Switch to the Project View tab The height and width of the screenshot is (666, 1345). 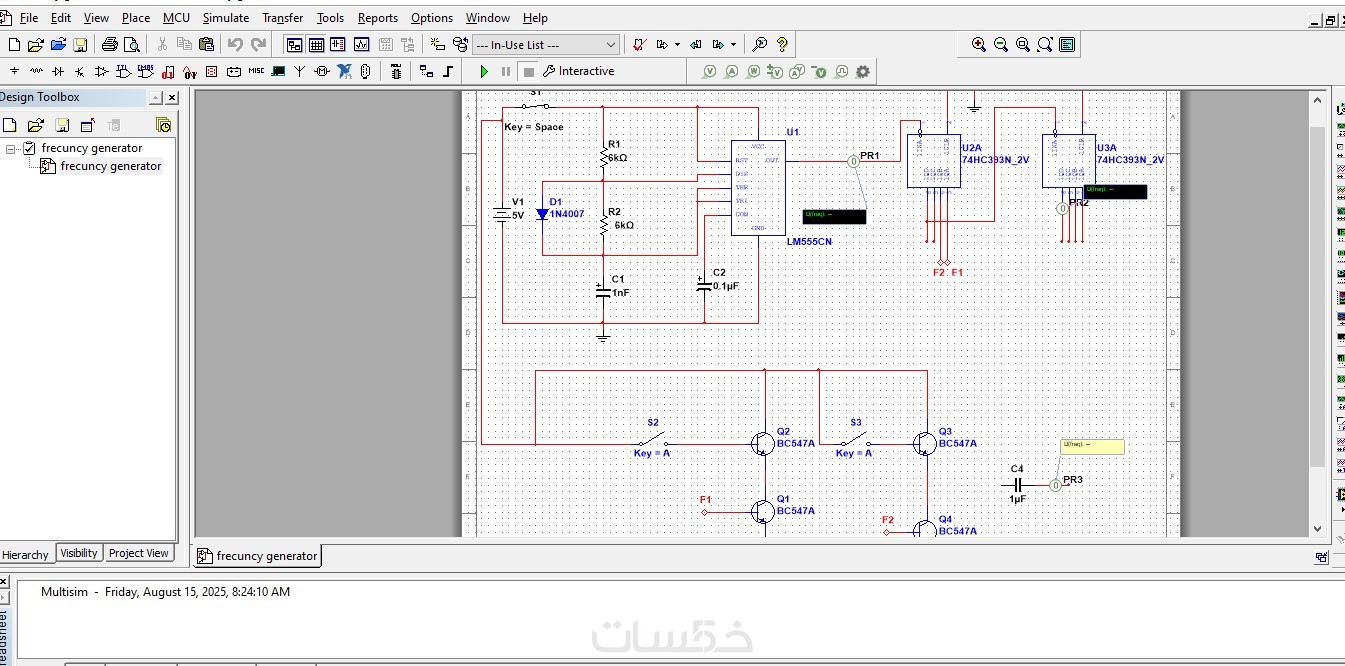pos(139,553)
